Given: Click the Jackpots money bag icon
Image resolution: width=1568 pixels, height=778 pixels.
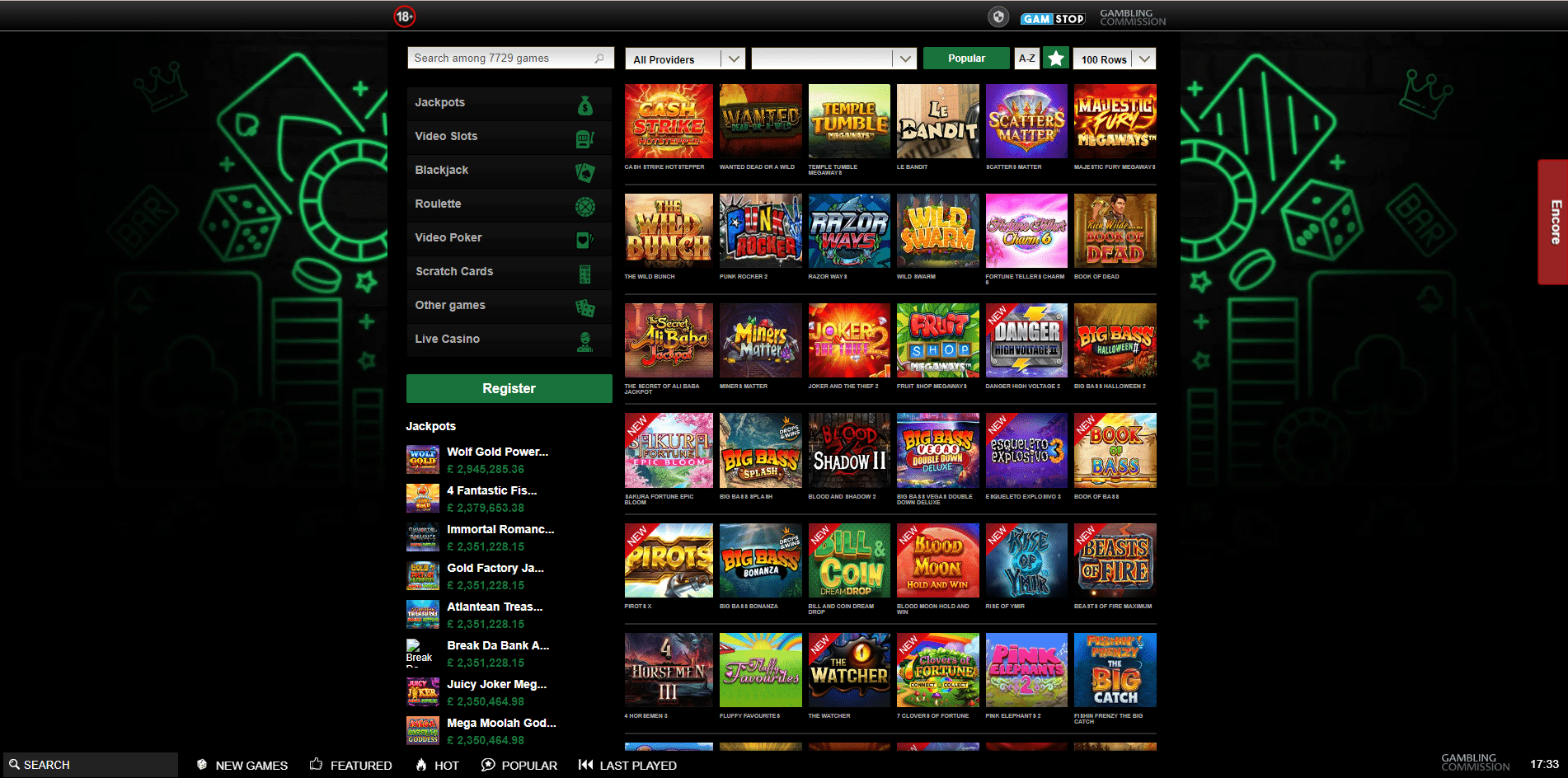Looking at the screenshot, I should click(x=585, y=105).
